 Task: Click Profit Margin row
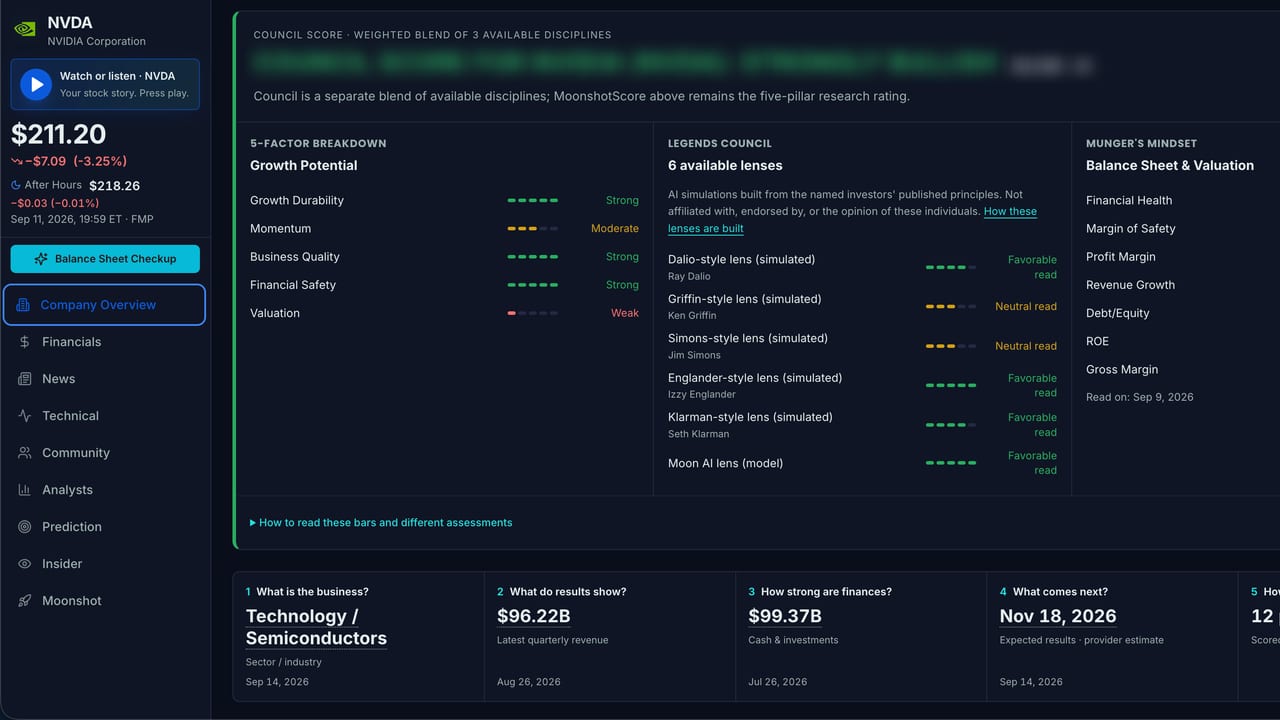(1120, 257)
